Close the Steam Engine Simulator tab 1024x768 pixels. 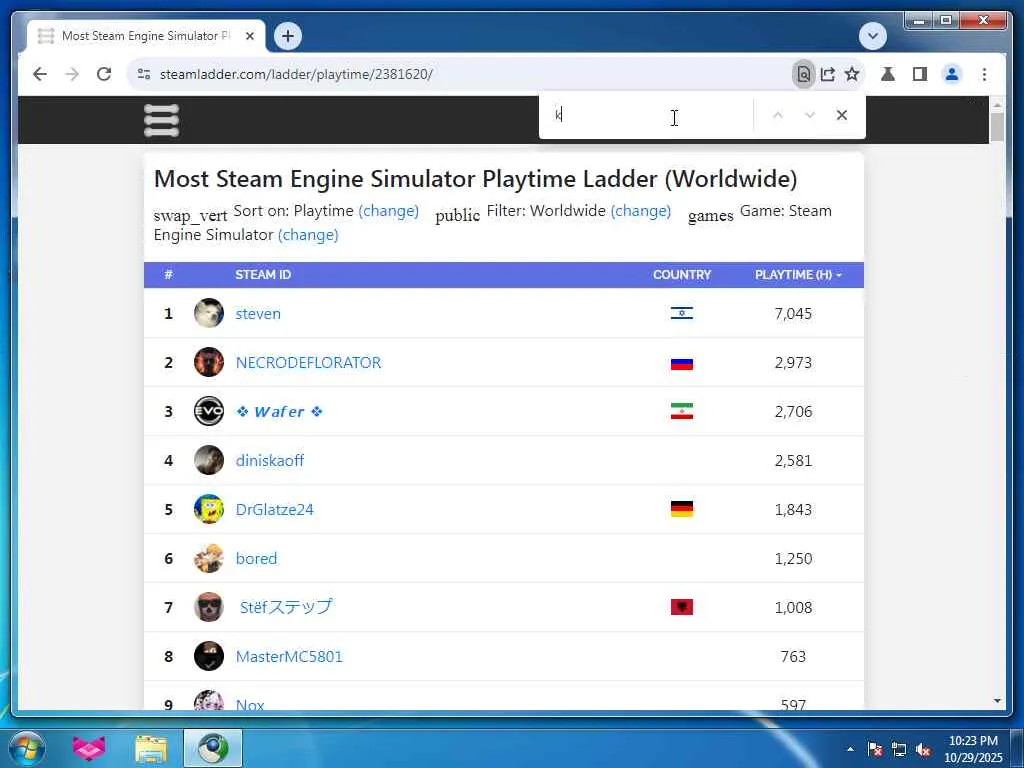coord(249,37)
